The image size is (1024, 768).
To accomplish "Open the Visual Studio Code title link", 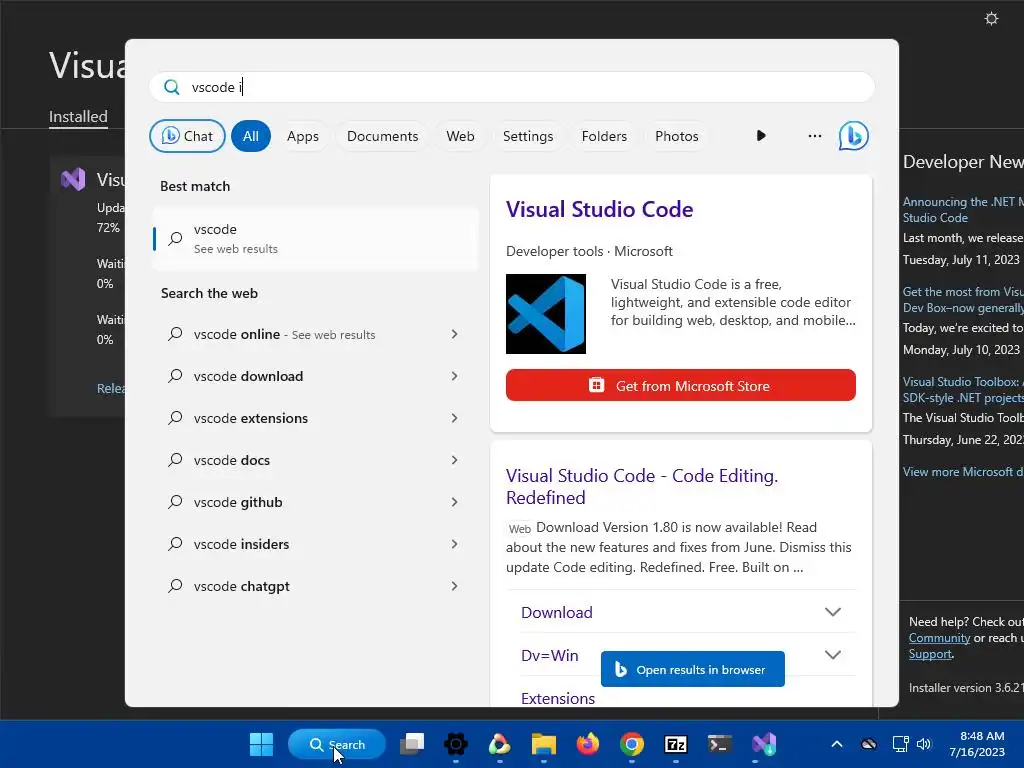I will (x=600, y=210).
